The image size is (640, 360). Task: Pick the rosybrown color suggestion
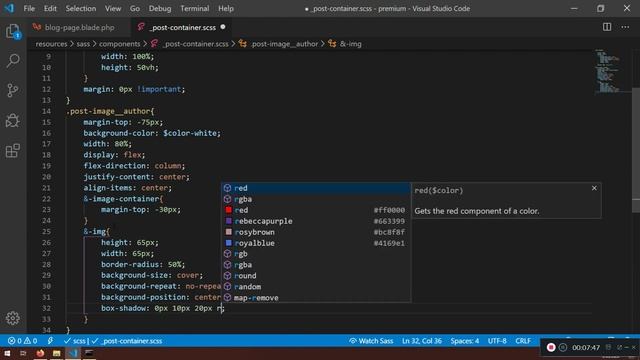pyautogui.click(x=316, y=232)
